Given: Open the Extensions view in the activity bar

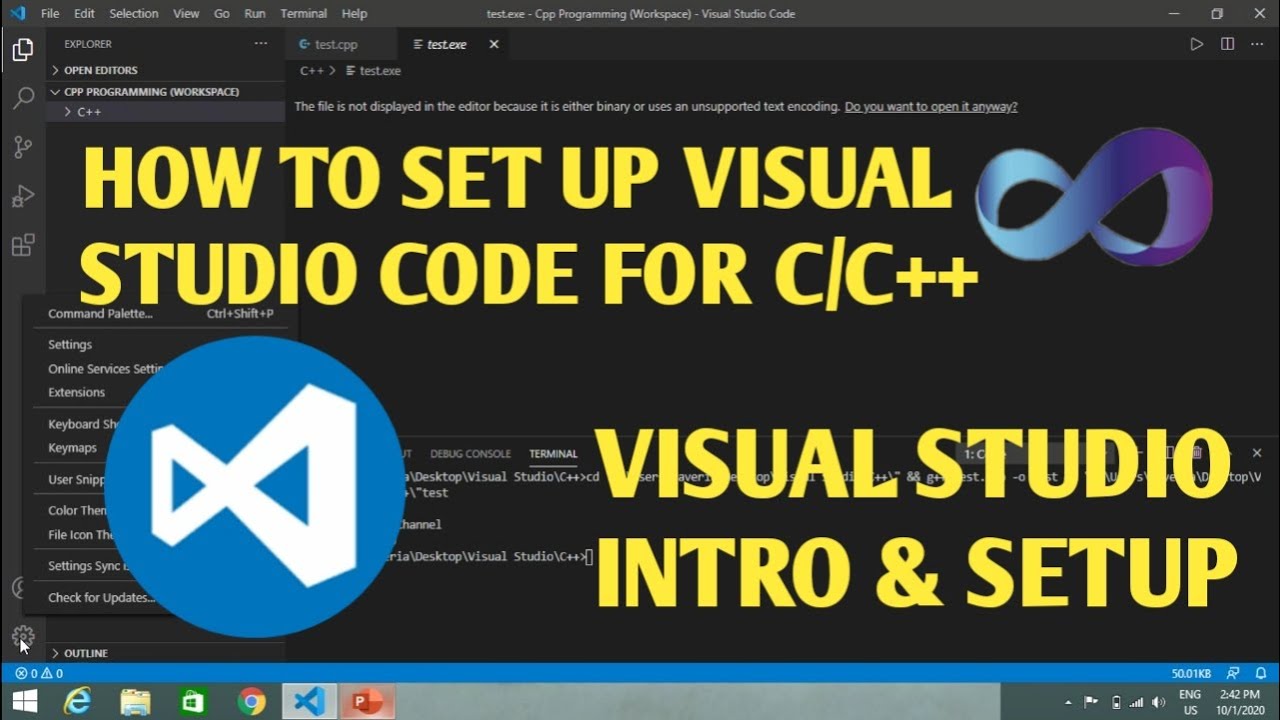Looking at the screenshot, I should (x=22, y=245).
